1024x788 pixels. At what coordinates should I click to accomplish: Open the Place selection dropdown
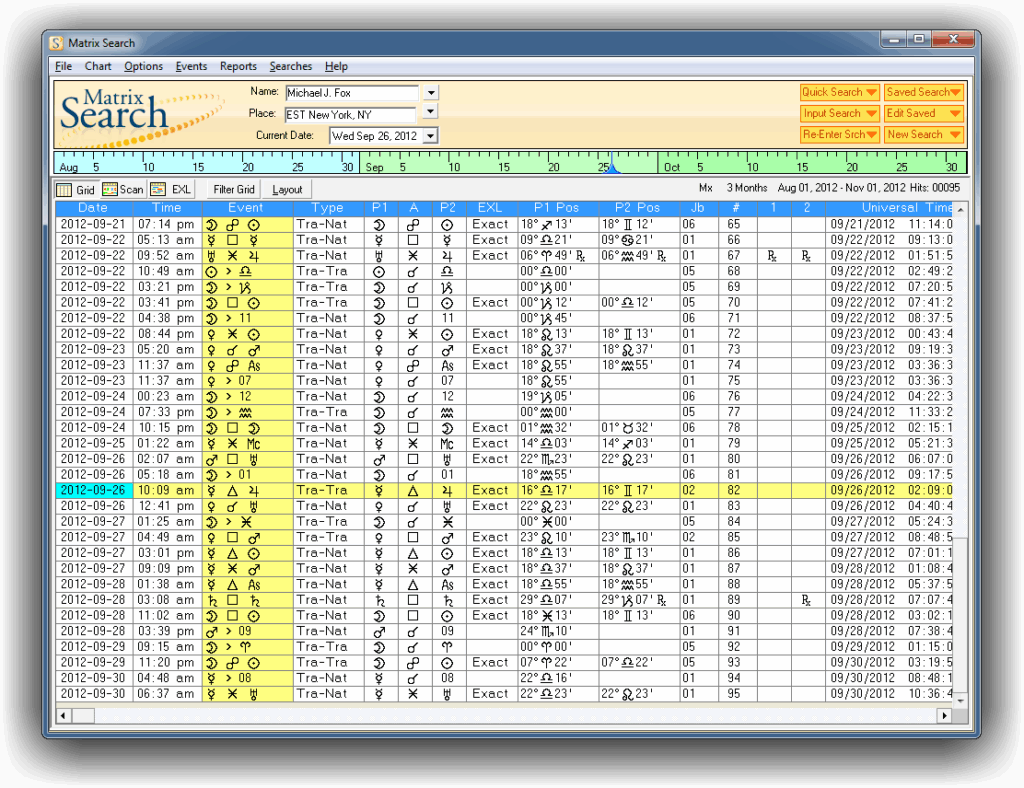pyautogui.click(x=430, y=113)
